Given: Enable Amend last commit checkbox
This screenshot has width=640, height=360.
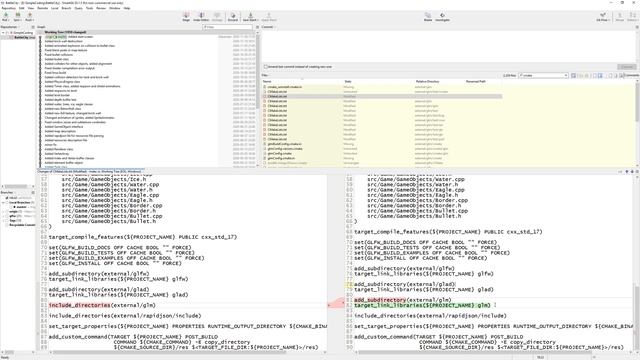Looking at the screenshot, I should point(266,67).
